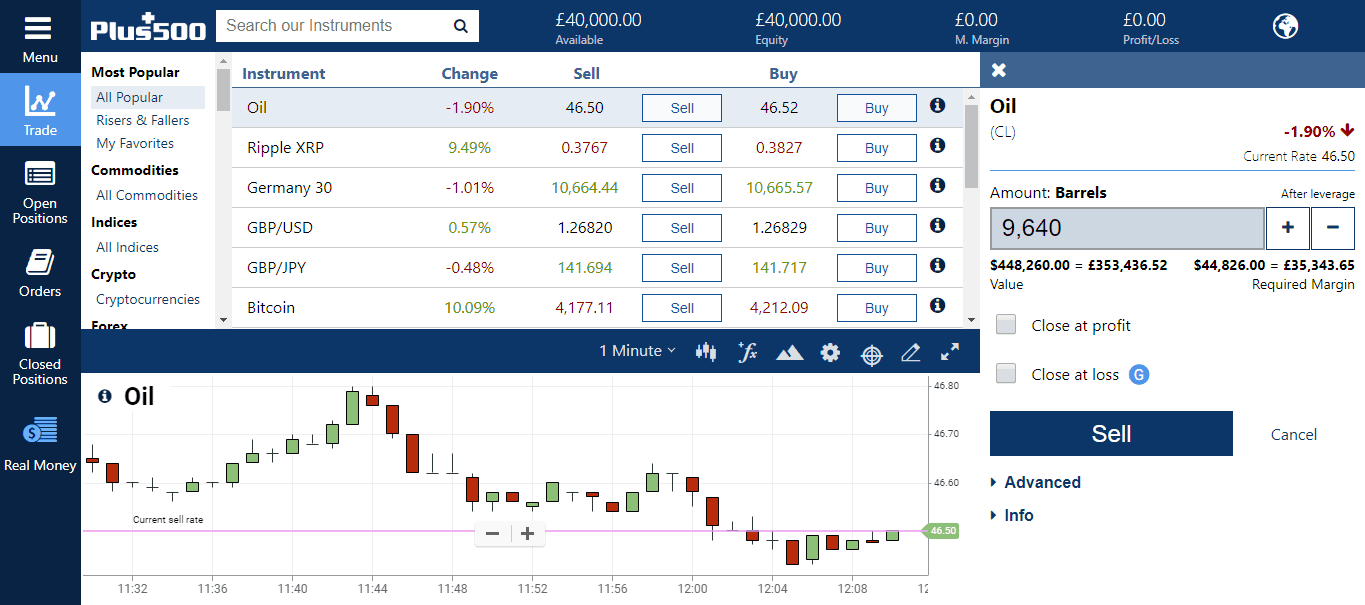
Task: Select the chart drawing pencil icon
Action: (x=910, y=352)
